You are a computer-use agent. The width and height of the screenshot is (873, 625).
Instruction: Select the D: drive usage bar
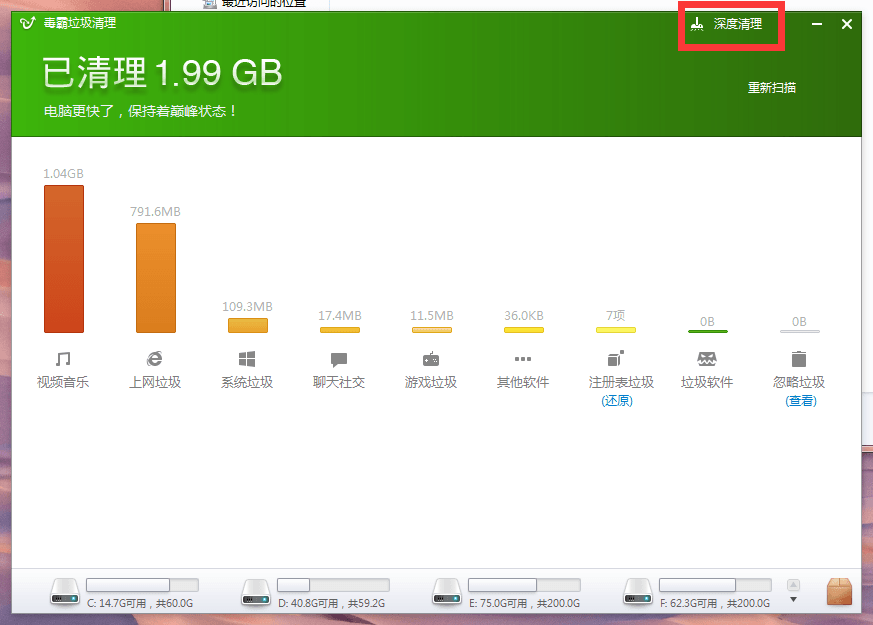pyautogui.click(x=333, y=585)
